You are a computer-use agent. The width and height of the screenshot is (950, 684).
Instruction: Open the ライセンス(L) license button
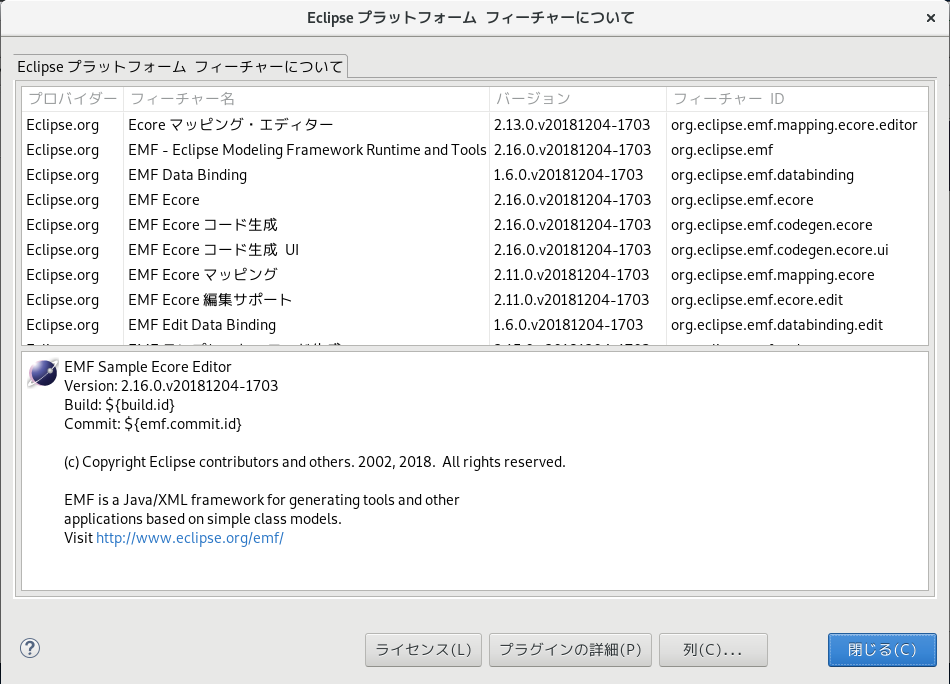[423, 649]
